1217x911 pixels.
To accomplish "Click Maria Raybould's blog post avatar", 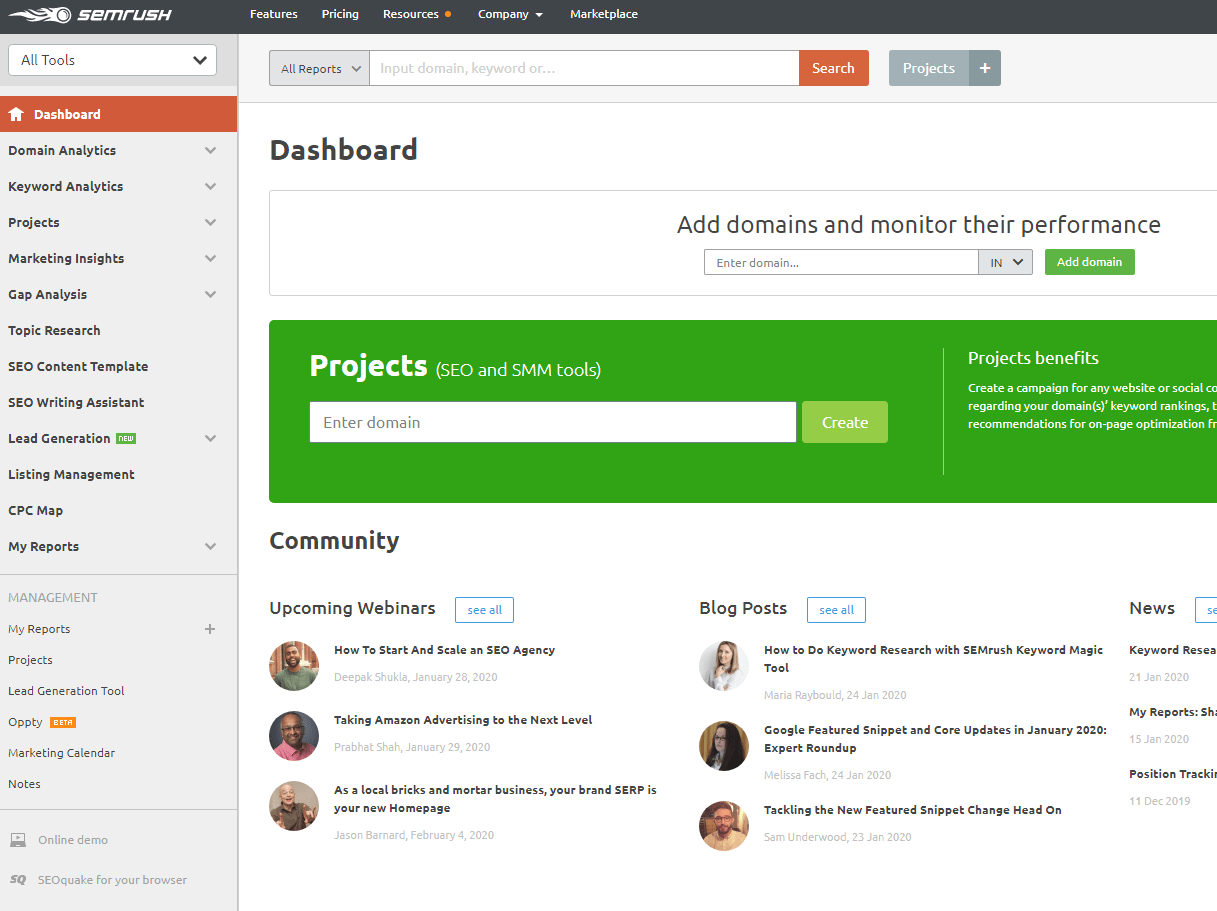I will 724,666.
